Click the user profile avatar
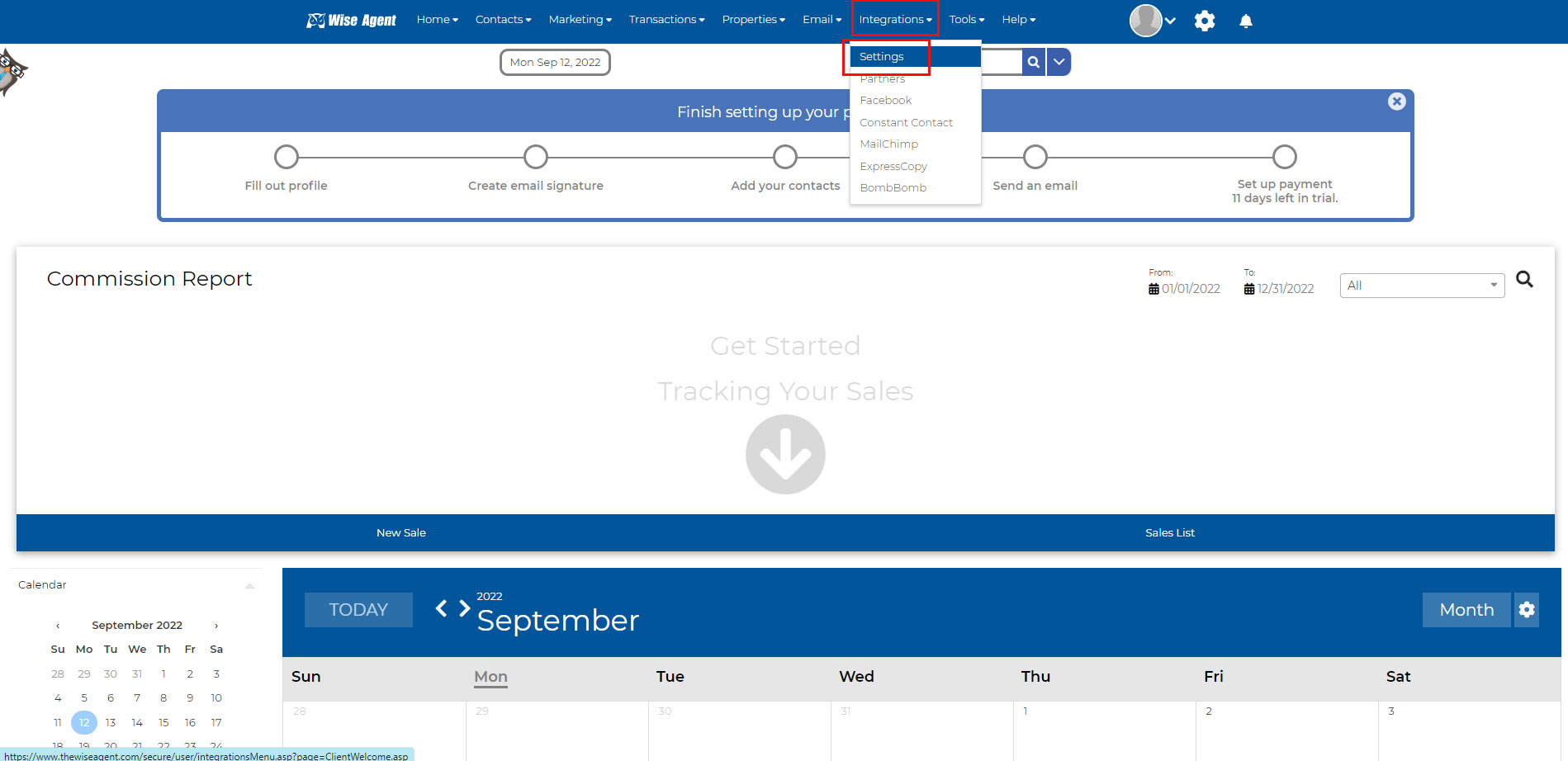The width and height of the screenshot is (1568, 761). (x=1145, y=21)
